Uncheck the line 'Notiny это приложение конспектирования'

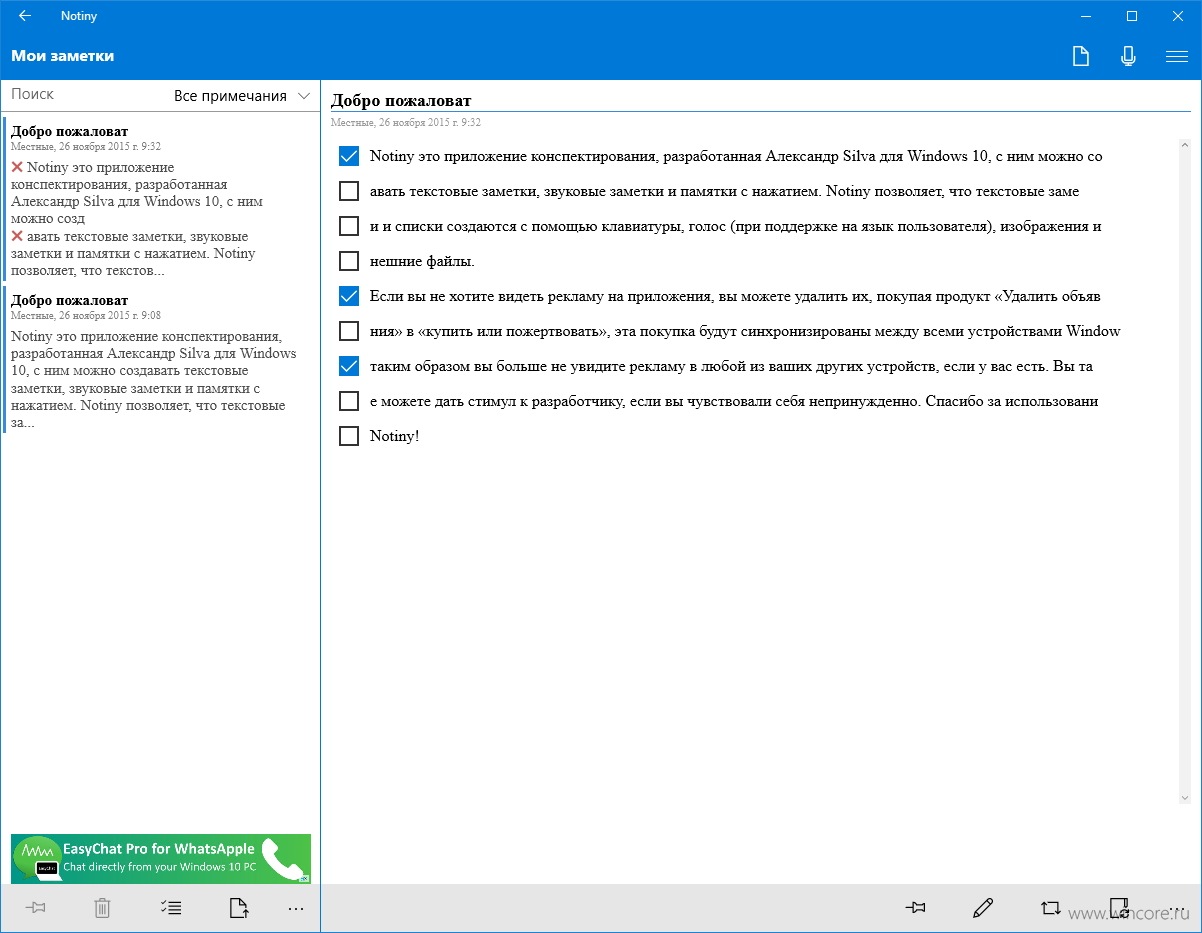point(349,156)
